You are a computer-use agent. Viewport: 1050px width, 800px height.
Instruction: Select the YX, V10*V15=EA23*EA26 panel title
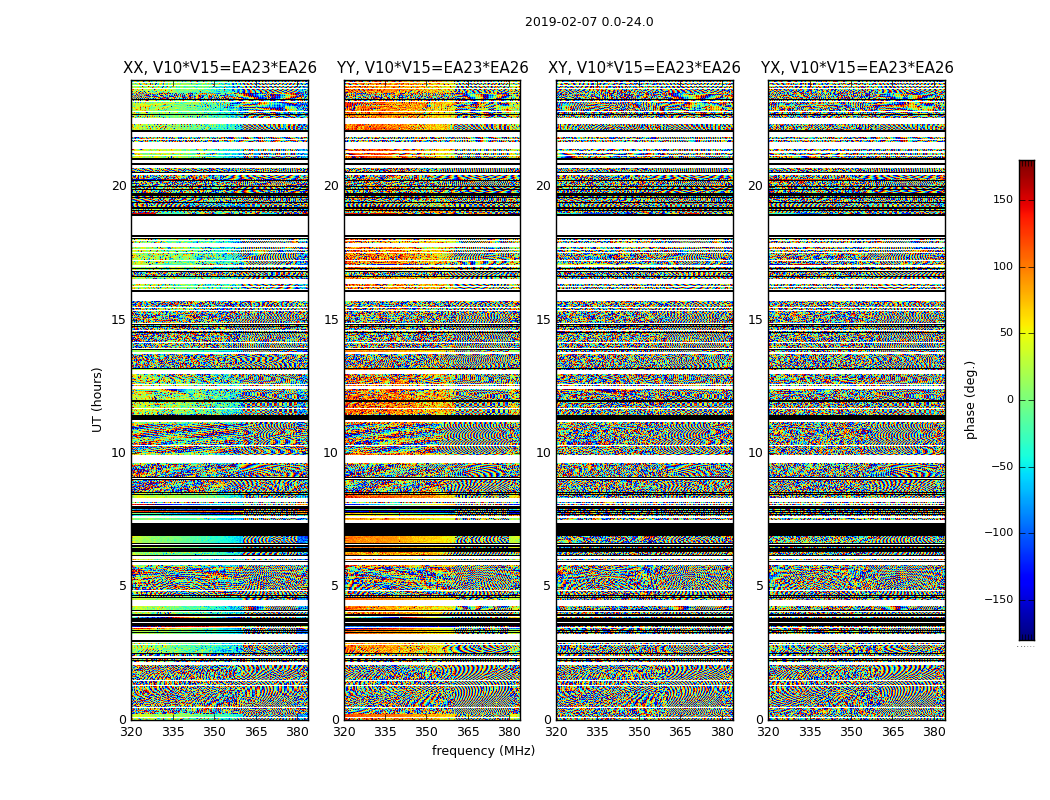click(x=856, y=68)
